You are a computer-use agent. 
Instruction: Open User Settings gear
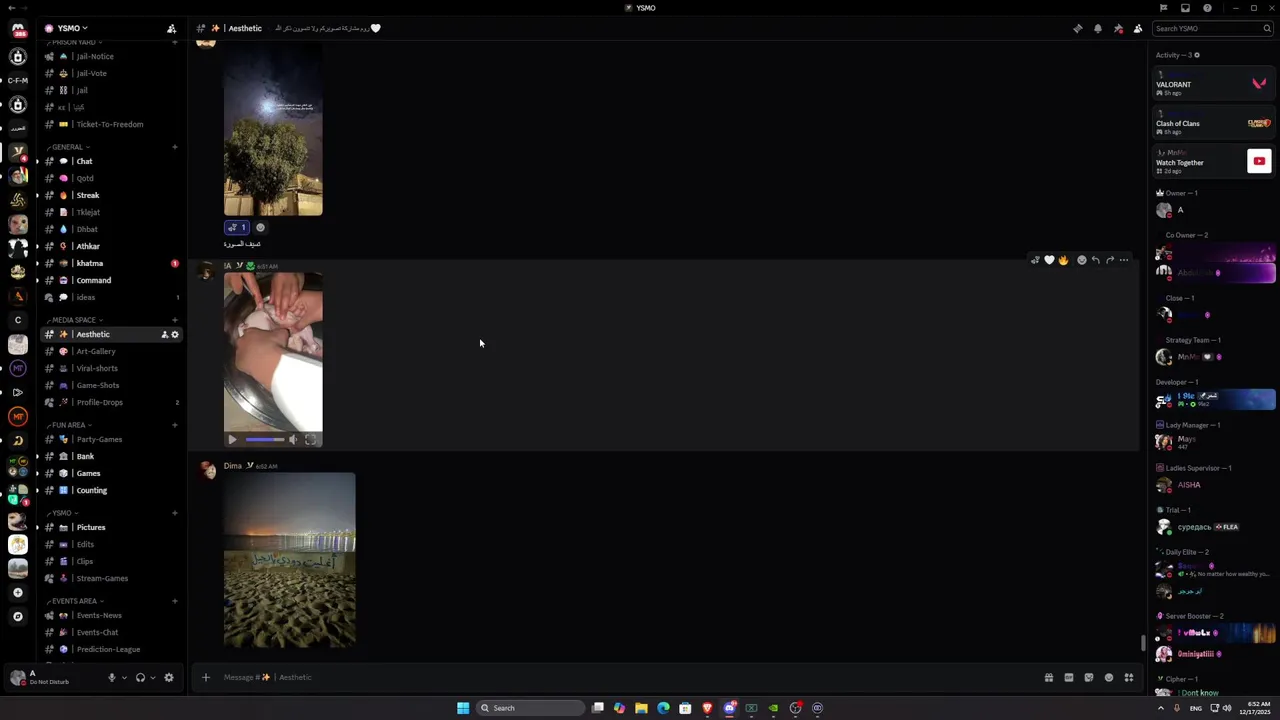169,677
